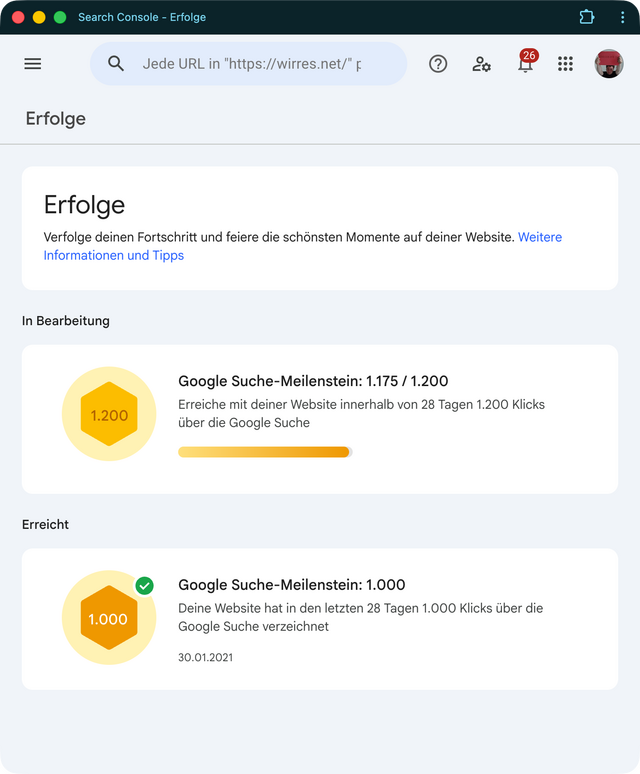This screenshot has width=640, height=774.
Task: Click the 1.175 / 1.200 milestone progress bar
Action: (265, 452)
